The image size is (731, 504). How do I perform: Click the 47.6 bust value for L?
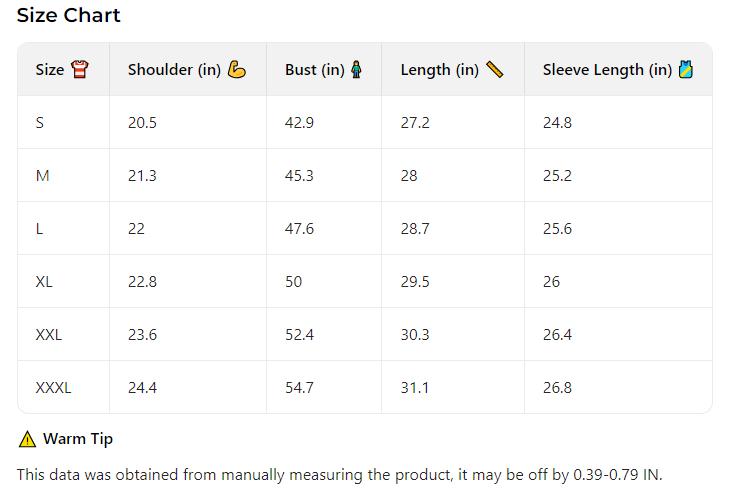click(299, 229)
